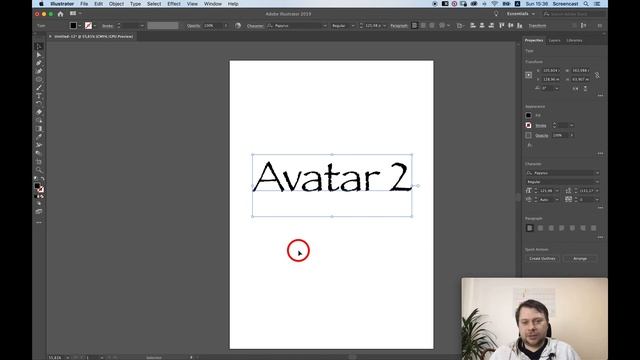This screenshot has width=640, height=360.
Task: Open the Regular style dropdown in Properties panel
Action: point(598,182)
